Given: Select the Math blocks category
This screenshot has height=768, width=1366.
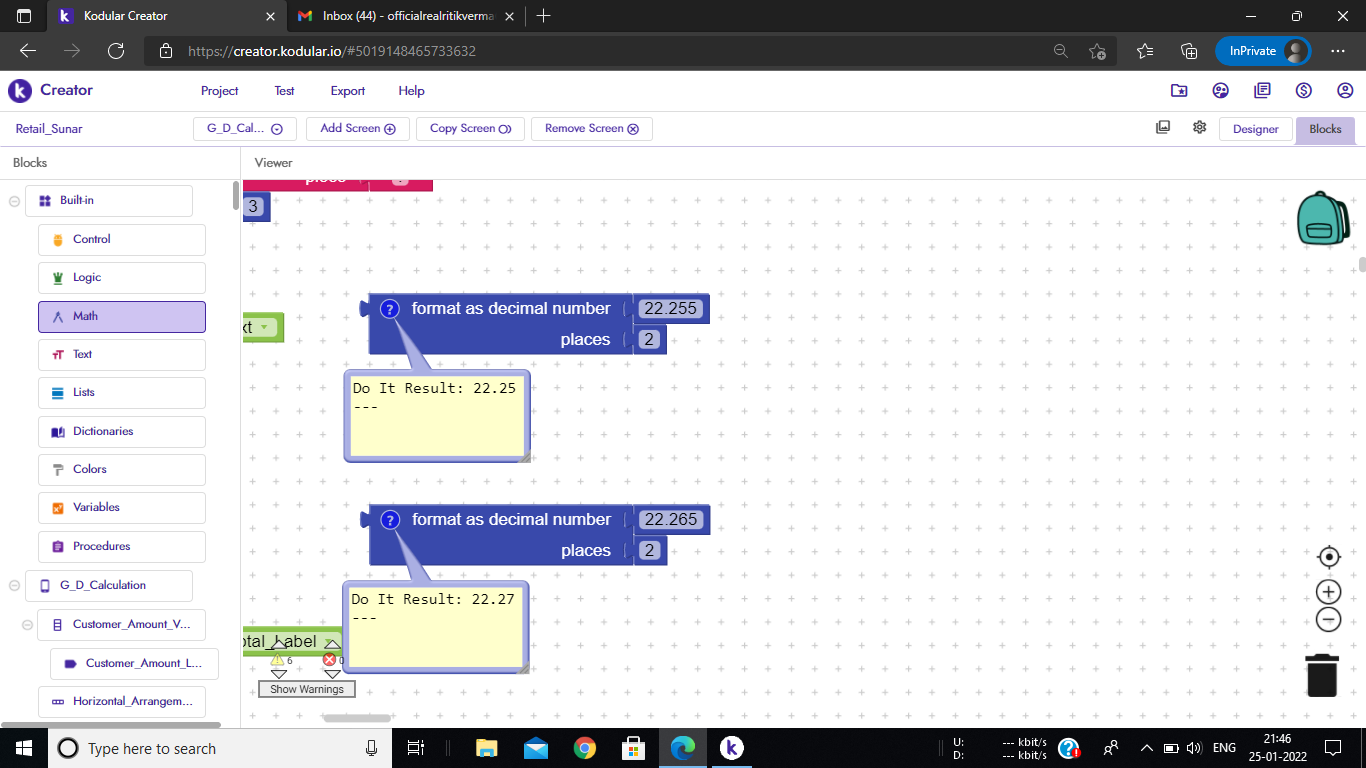Looking at the screenshot, I should pyautogui.click(x=122, y=317).
